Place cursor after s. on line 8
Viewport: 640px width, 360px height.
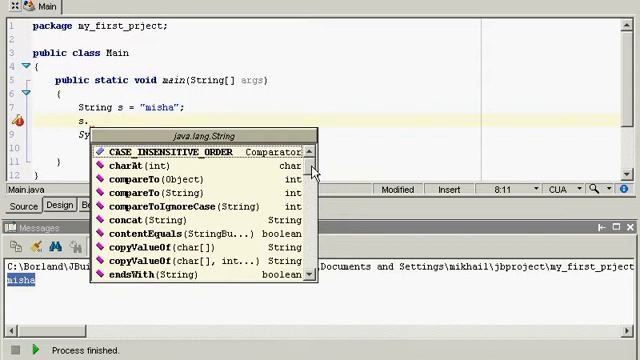point(89,121)
